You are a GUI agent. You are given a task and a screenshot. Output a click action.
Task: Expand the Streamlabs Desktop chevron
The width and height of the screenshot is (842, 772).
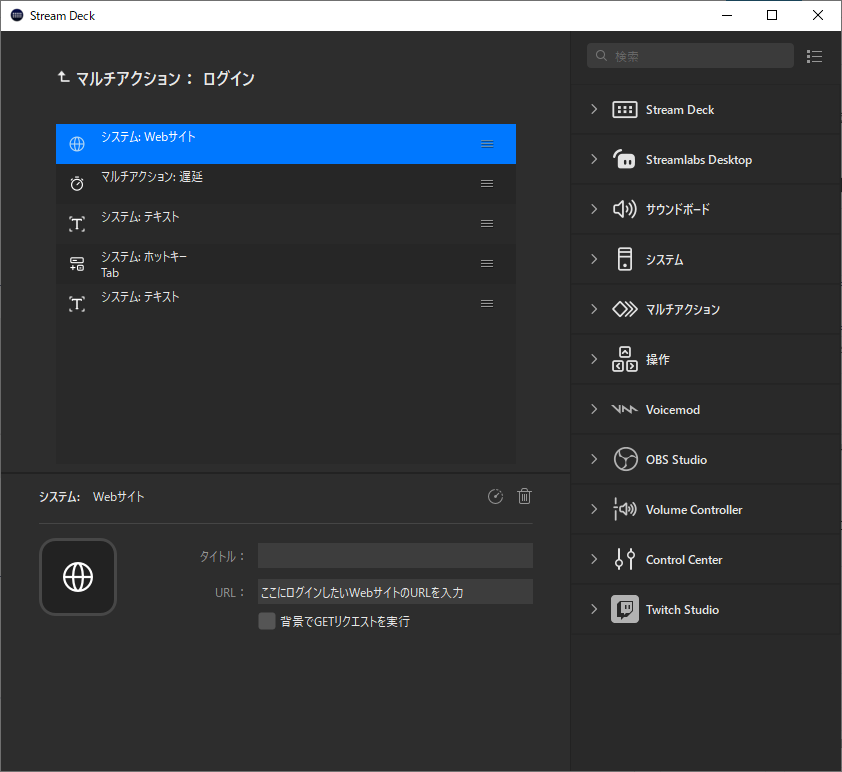click(594, 159)
